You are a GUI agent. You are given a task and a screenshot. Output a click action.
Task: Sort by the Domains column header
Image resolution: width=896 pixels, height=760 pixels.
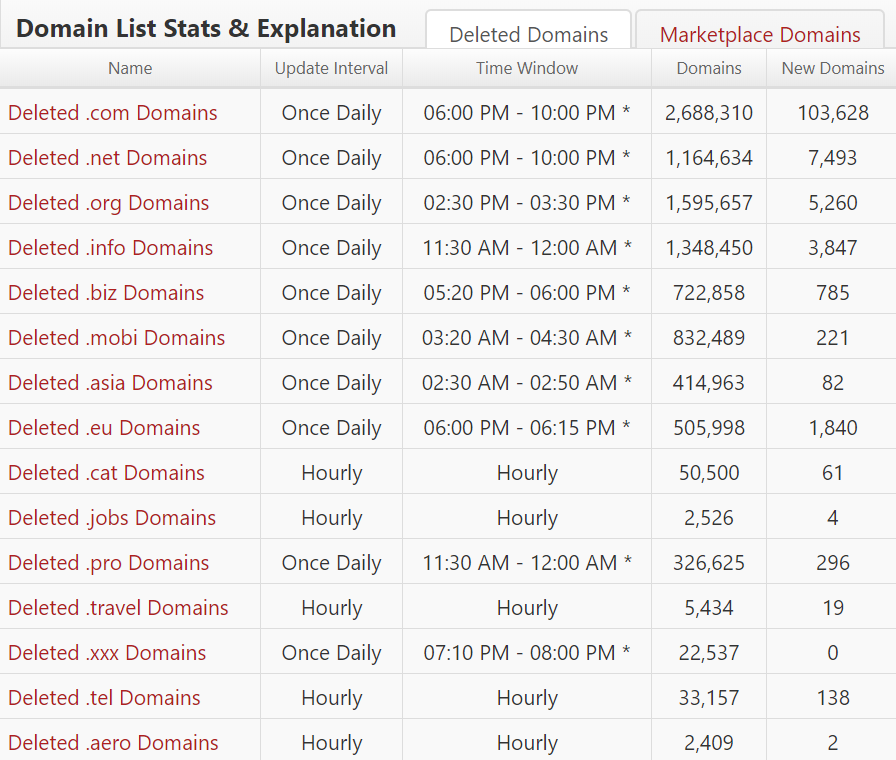pos(709,68)
